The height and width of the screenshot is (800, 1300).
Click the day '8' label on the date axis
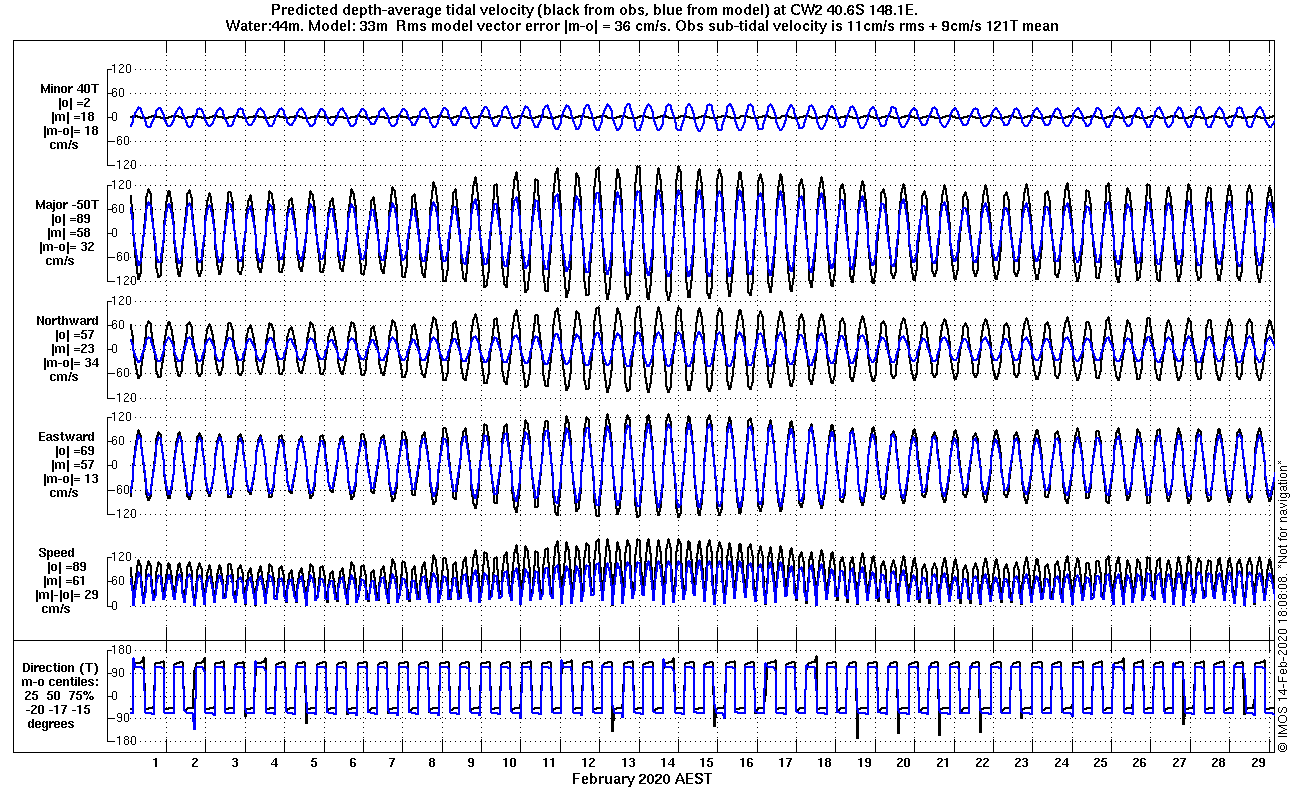431,763
